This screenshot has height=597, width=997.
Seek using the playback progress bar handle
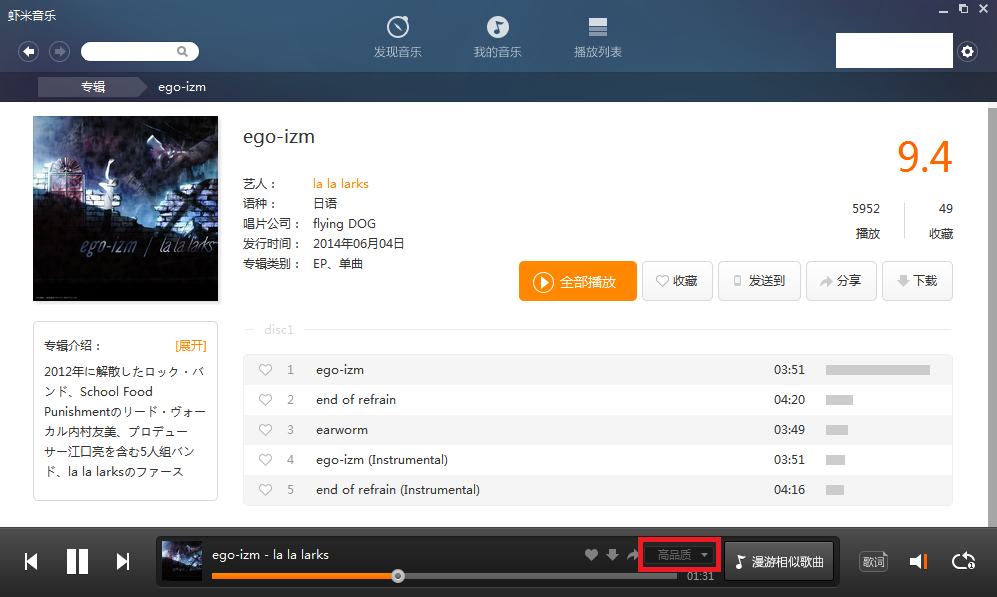point(398,576)
